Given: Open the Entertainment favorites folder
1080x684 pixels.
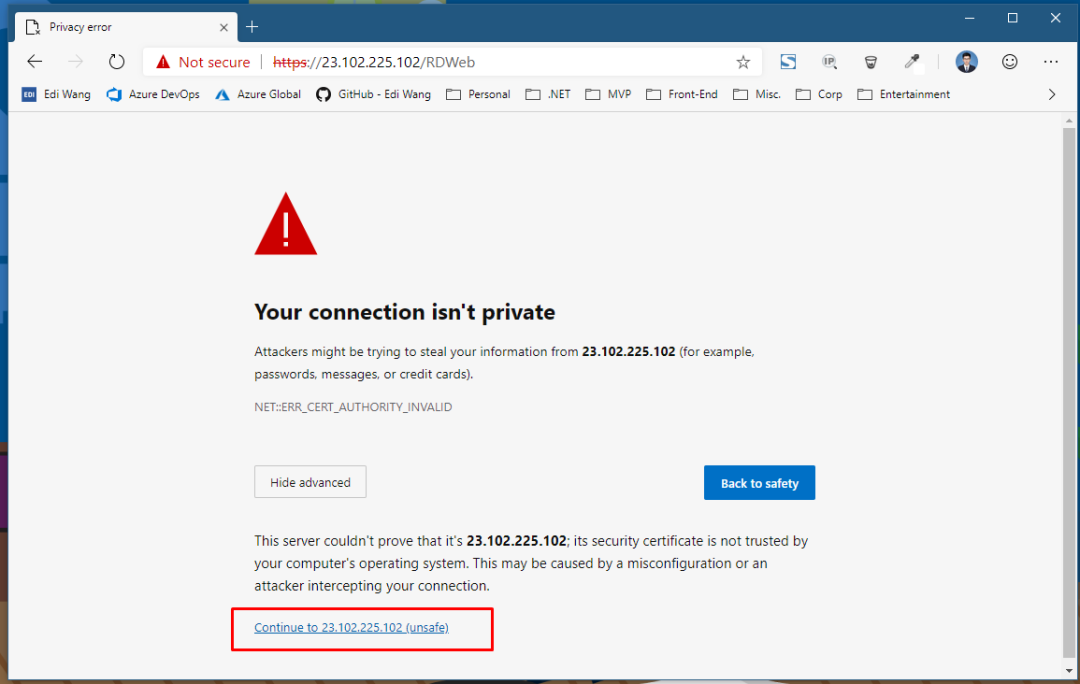Looking at the screenshot, I should (x=904, y=94).
